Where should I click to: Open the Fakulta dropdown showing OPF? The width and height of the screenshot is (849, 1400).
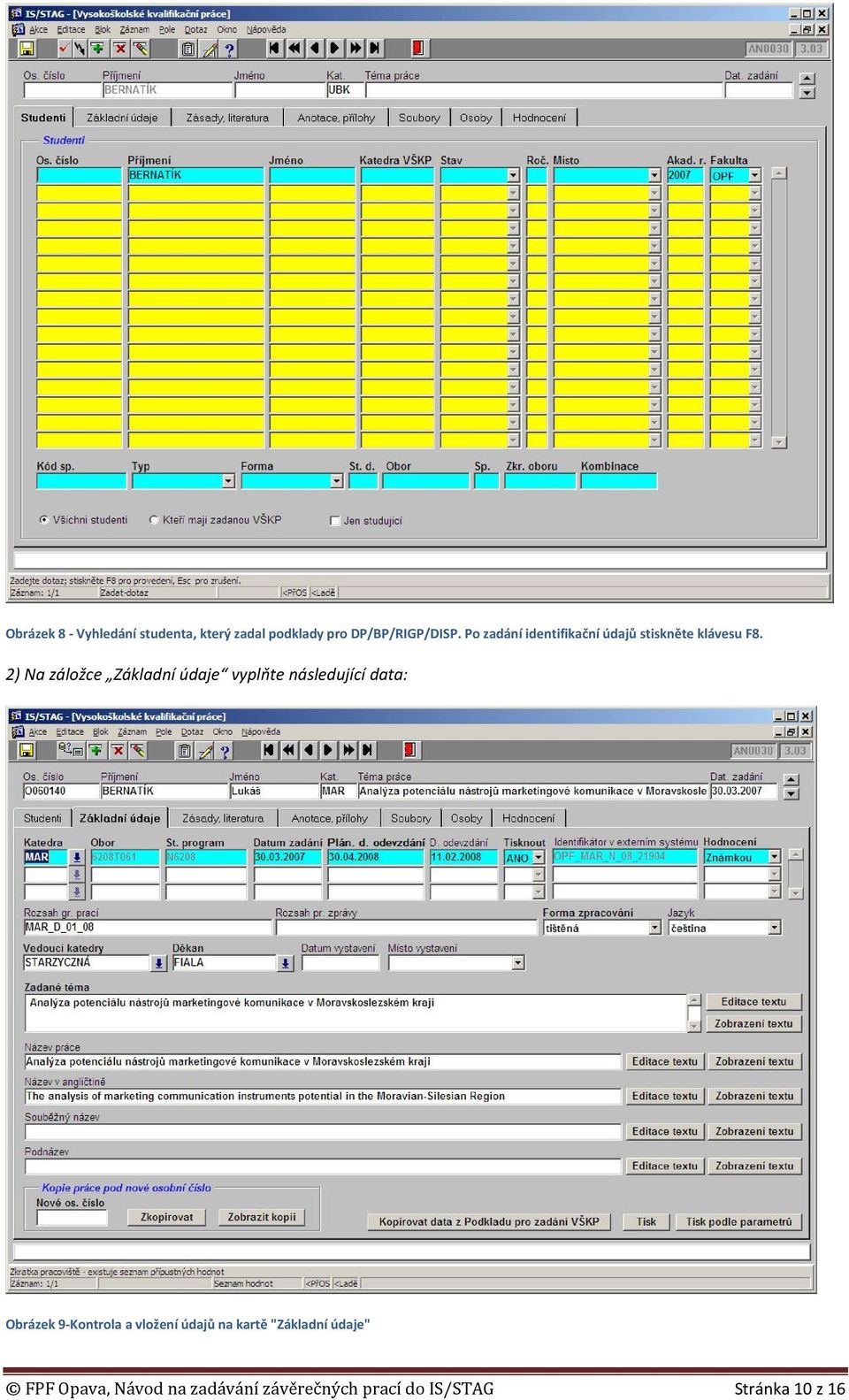click(x=754, y=175)
